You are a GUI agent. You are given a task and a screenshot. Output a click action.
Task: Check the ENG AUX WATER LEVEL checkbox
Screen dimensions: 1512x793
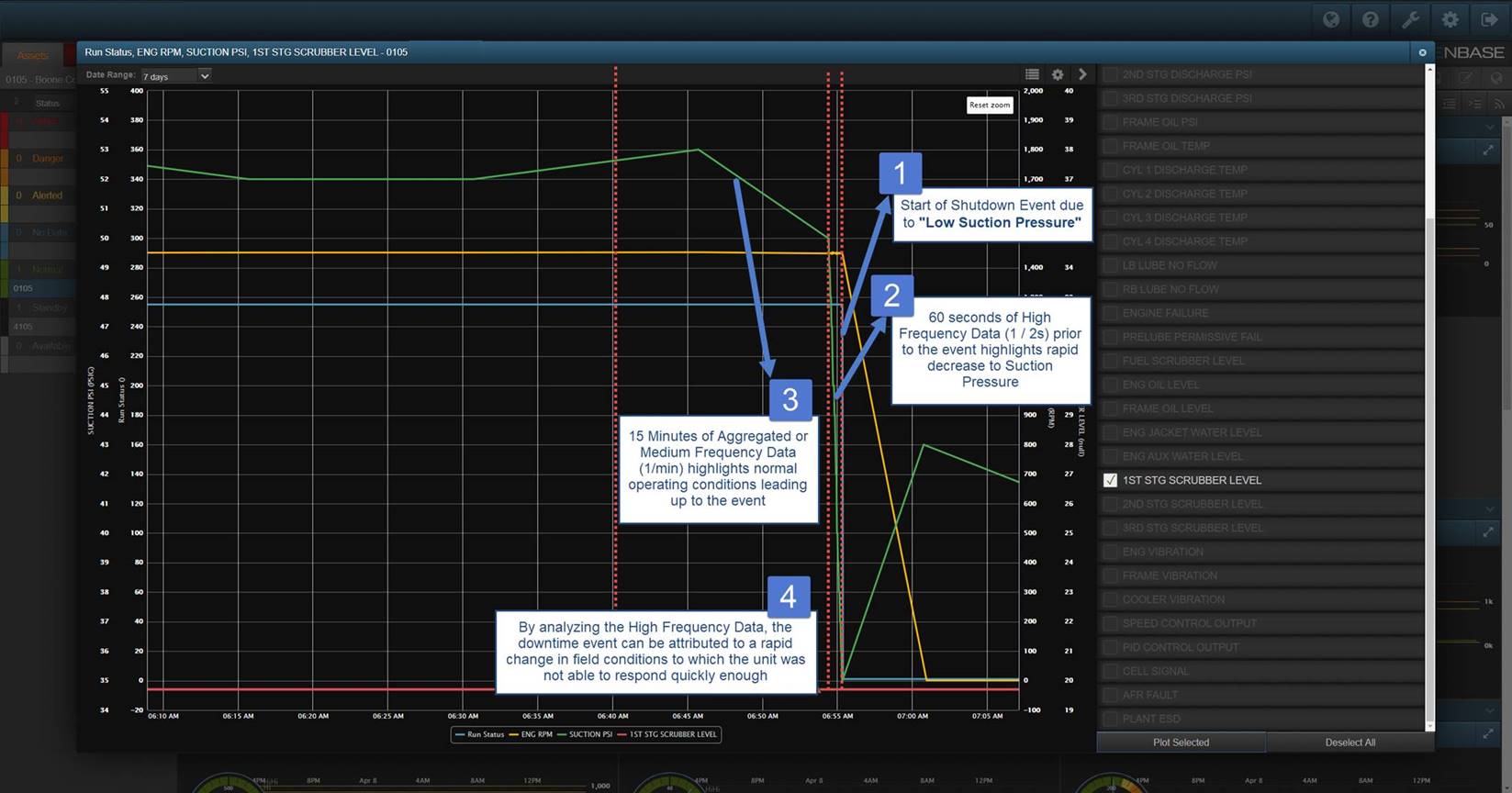tap(1110, 456)
